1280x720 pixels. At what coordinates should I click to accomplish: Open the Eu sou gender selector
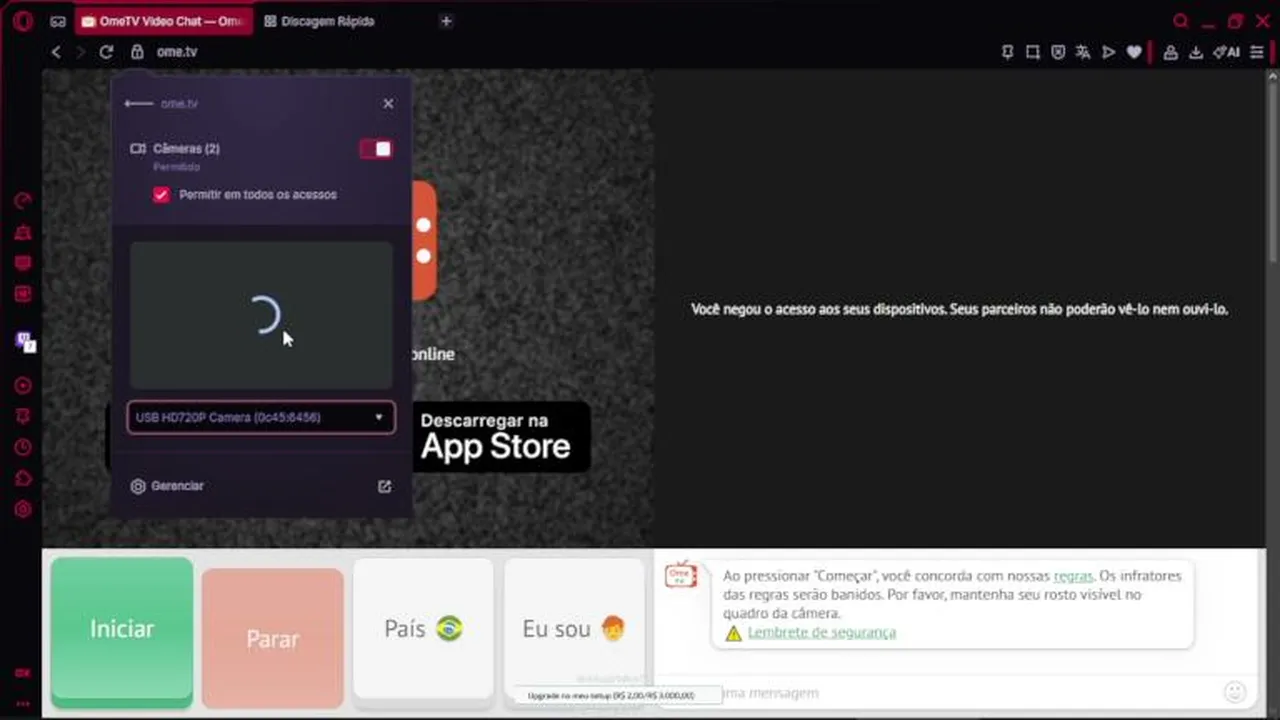click(x=574, y=629)
